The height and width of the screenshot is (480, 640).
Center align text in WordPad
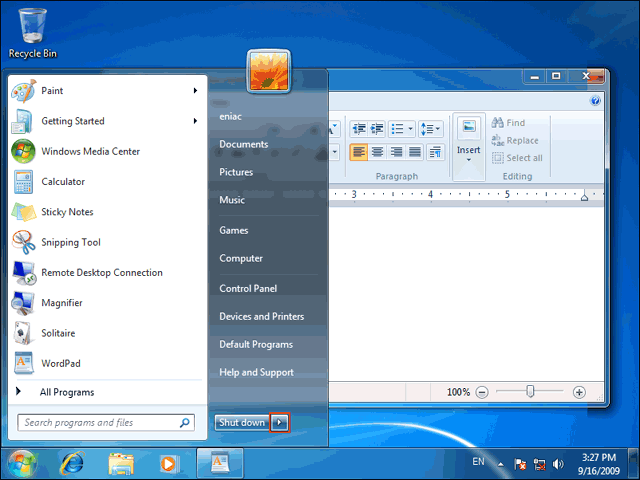click(x=378, y=152)
